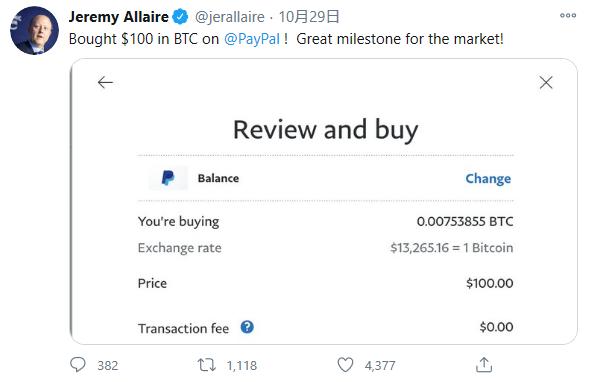The image size is (593, 382).
Task: Click the 382 replies count
Action: (x=108, y=365)
